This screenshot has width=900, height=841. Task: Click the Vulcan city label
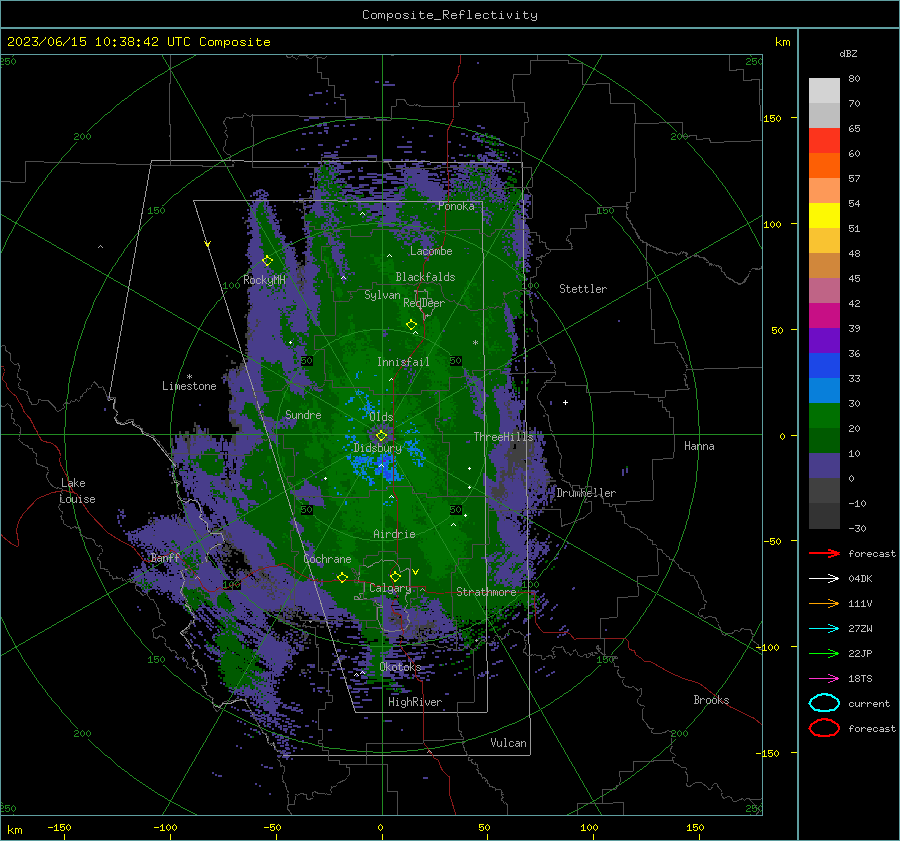point(508,743)
